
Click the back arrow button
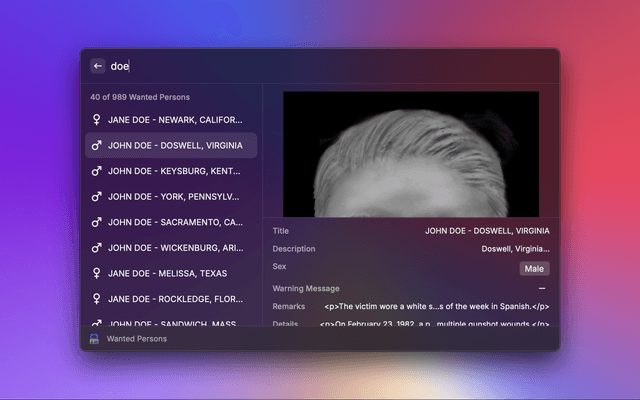point(97,66)
